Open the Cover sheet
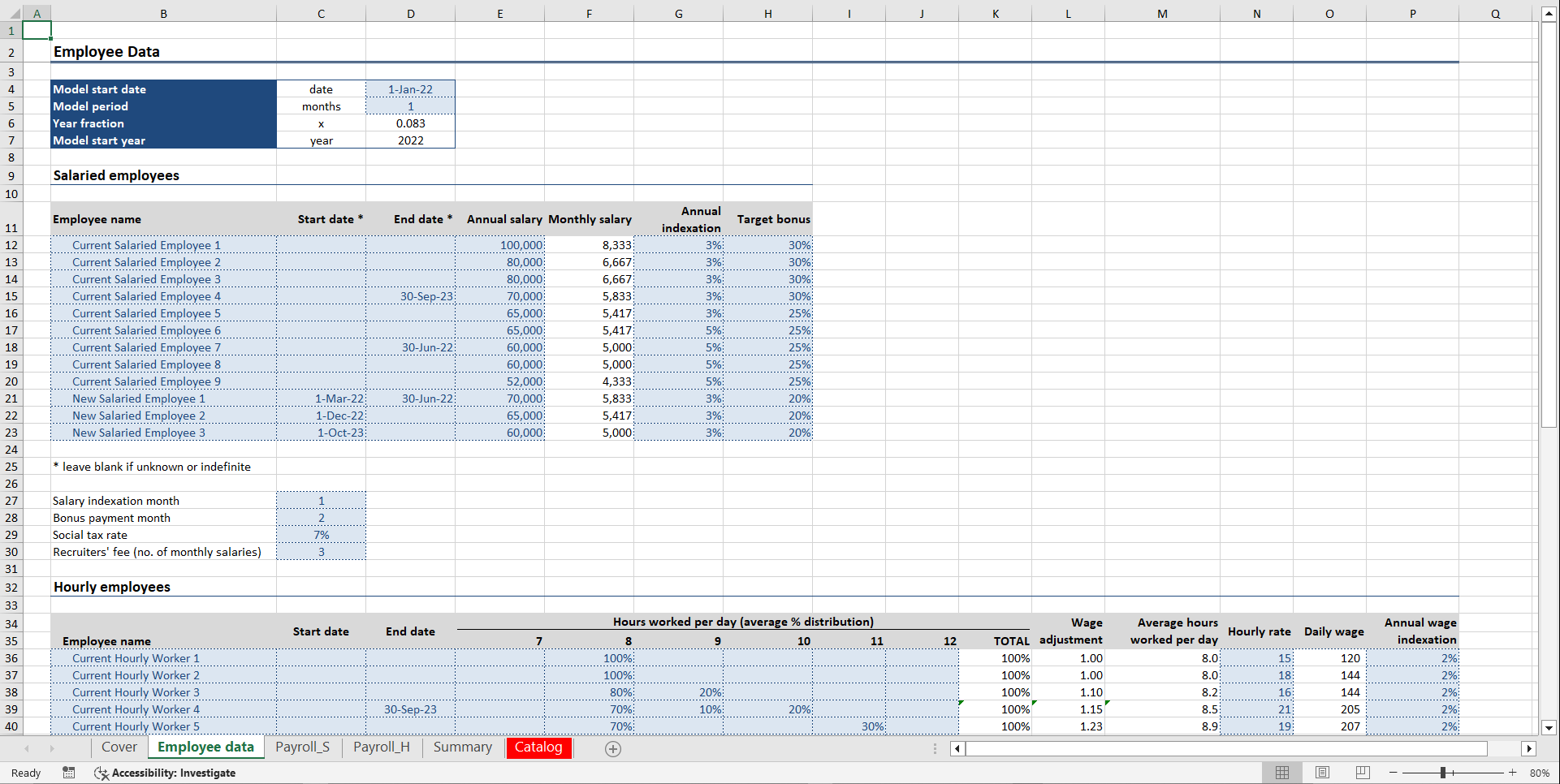Screen dimensions: 1560x784 pos(119,747)
